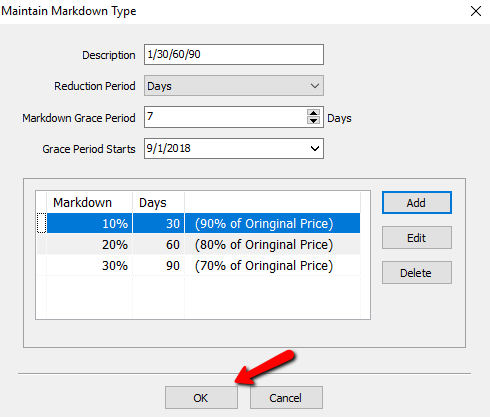The width and height of the screenshot is (490, 417).
Task: Open the Reduction Period dropdown
Action: pyautogui.click(x=234, y=86)
